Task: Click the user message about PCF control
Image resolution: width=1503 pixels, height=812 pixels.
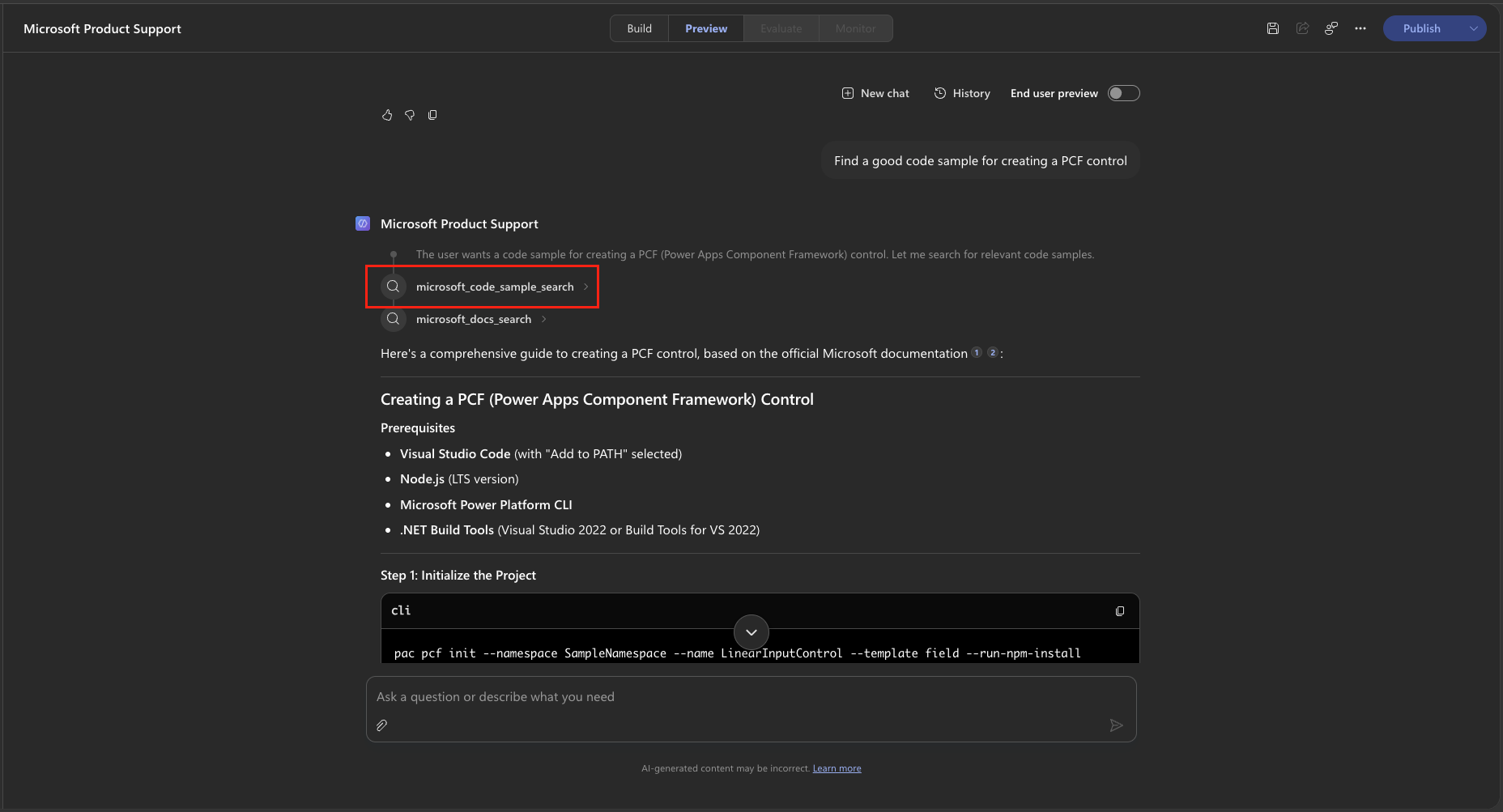Action: click(x=981, y=160)
